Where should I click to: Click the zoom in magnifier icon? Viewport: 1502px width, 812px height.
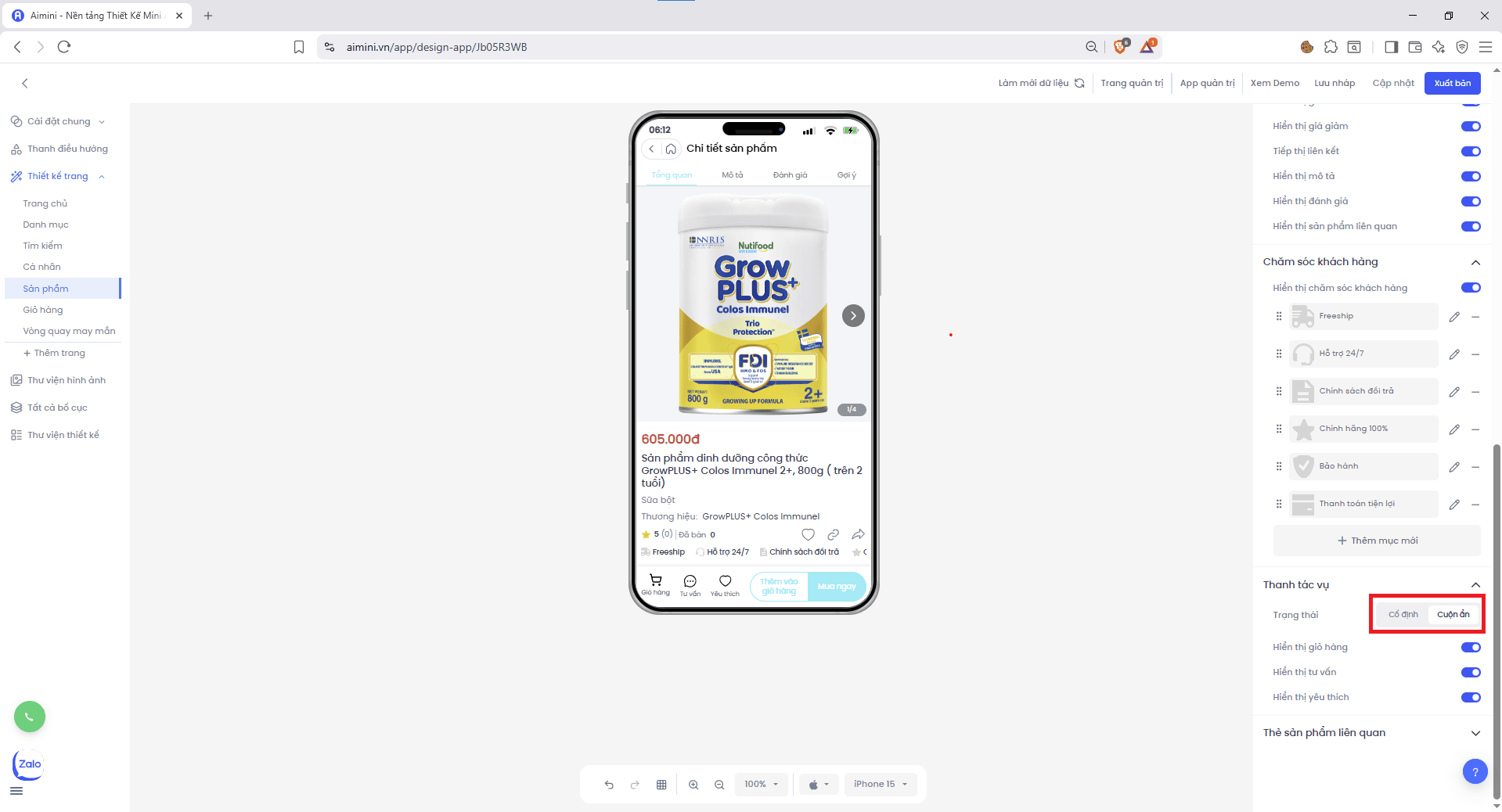tap(693, 785)
